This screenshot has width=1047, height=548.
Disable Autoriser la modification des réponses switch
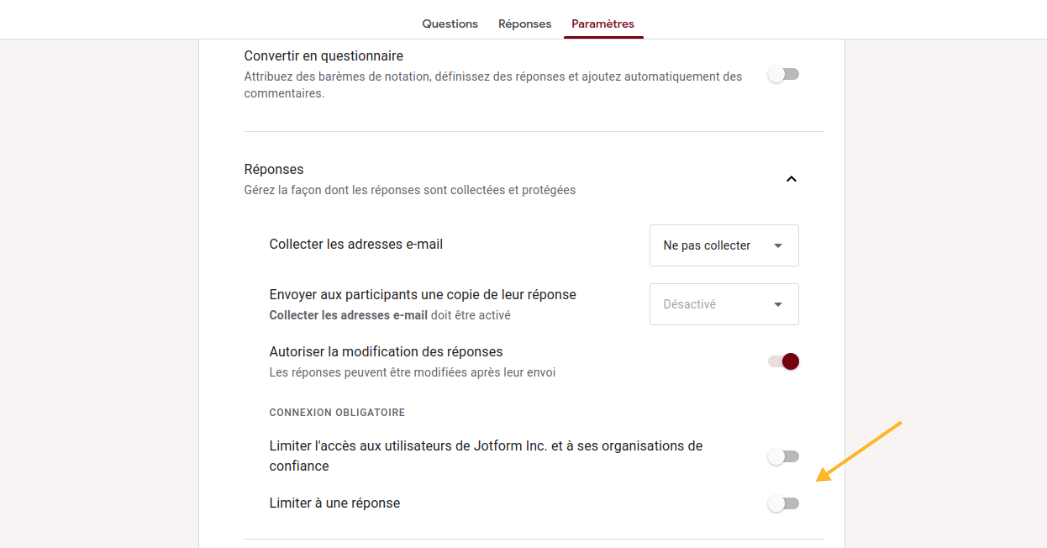tap(783, 361)
